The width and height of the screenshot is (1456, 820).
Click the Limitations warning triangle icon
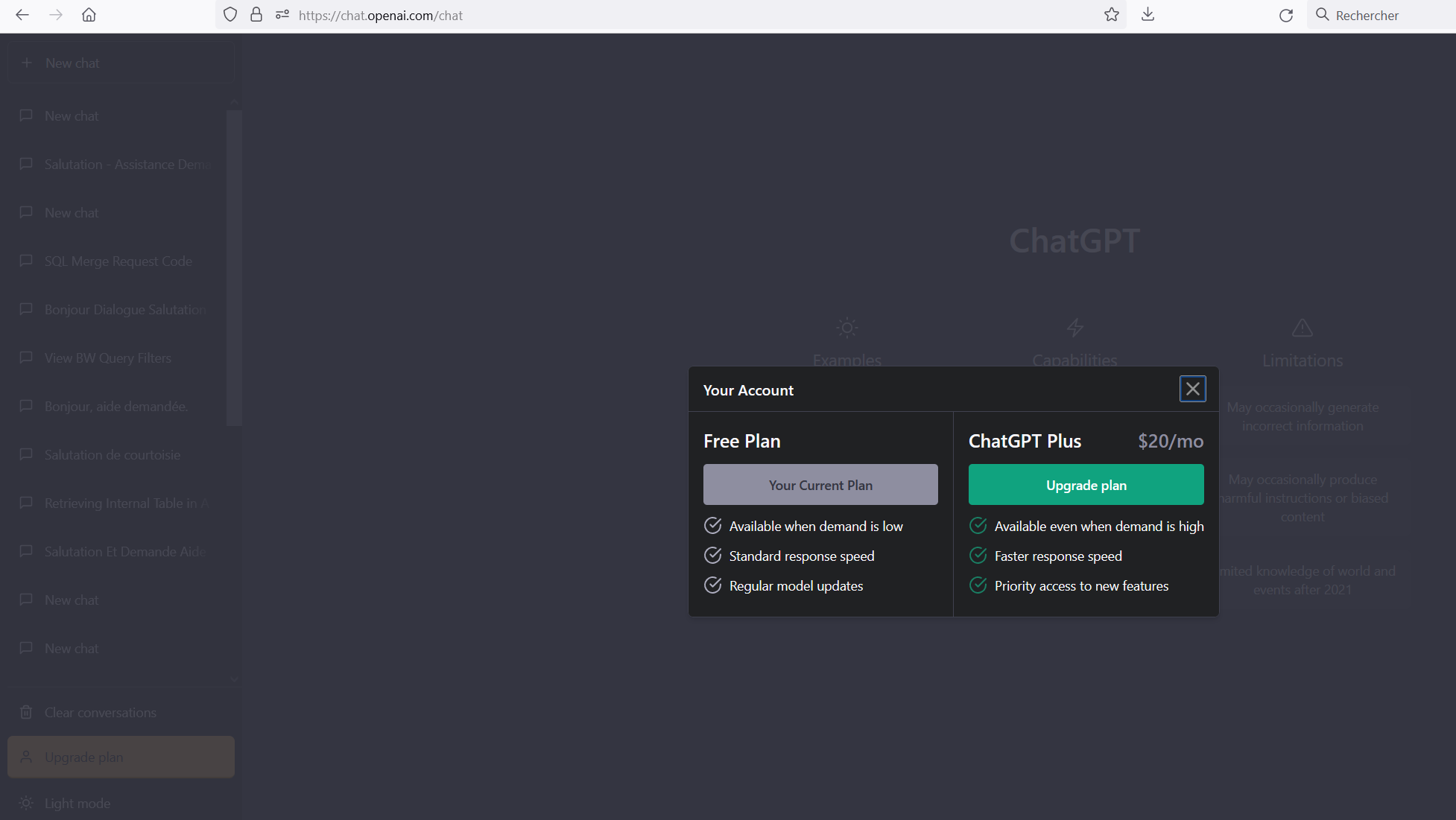pos(1303,328)
